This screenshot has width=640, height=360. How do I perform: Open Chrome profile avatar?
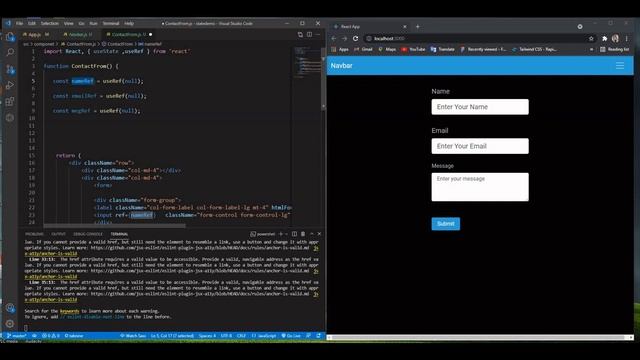click(615, 38)
